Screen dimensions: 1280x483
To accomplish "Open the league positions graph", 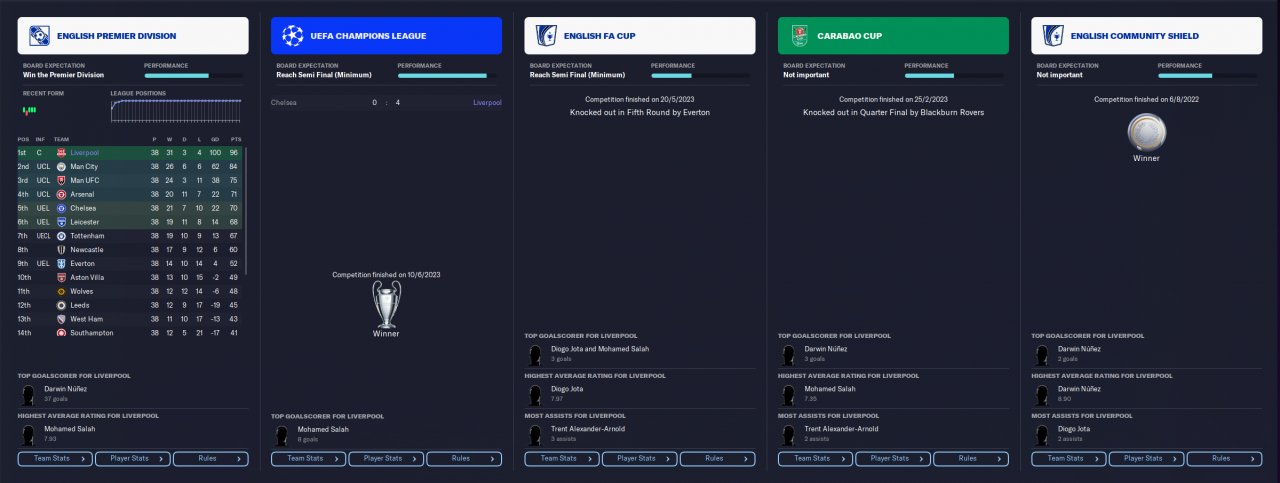I will (x=178, y=110).
